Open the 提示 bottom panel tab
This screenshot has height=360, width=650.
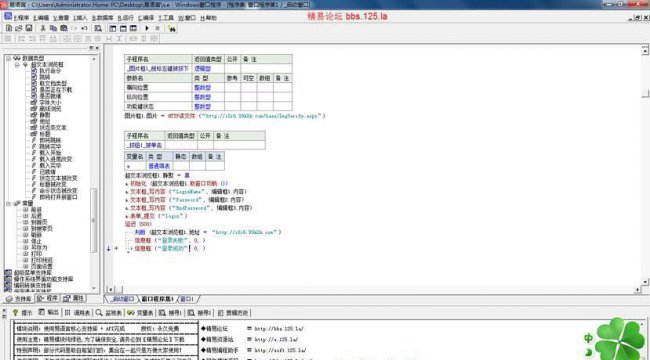click(x=23, y=313)
